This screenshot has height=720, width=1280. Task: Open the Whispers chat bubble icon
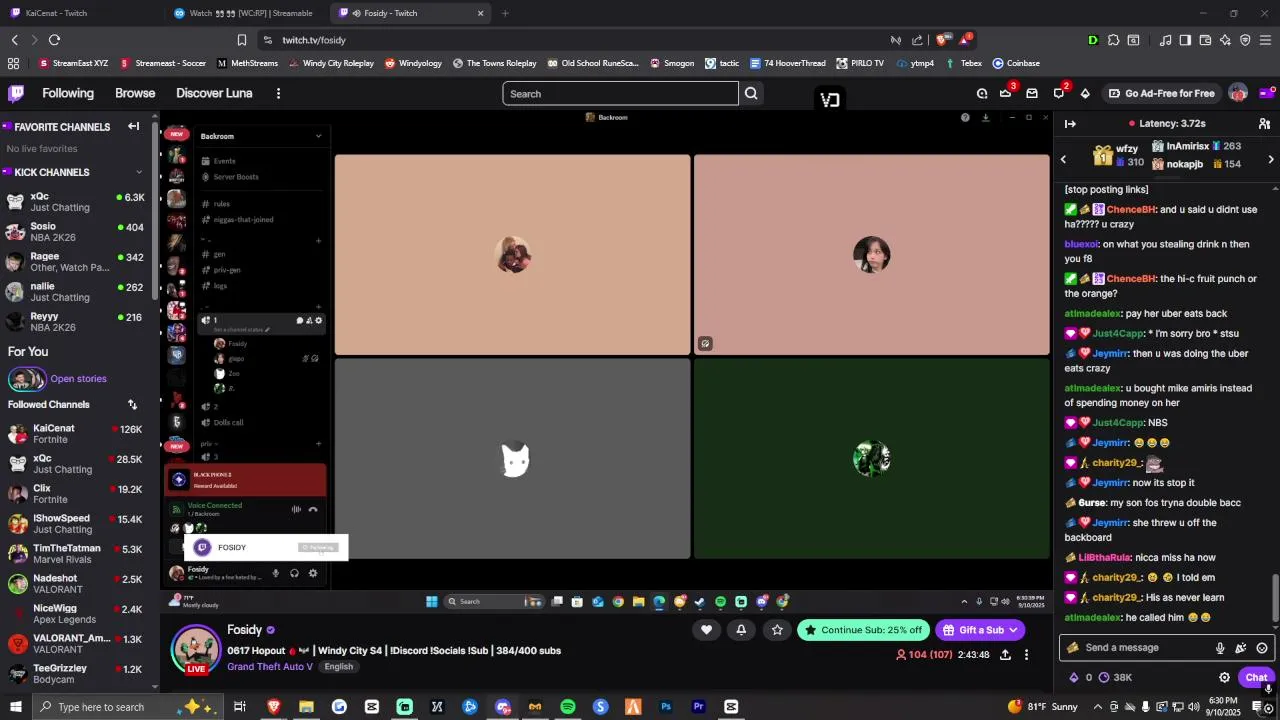click(1058, 93)
